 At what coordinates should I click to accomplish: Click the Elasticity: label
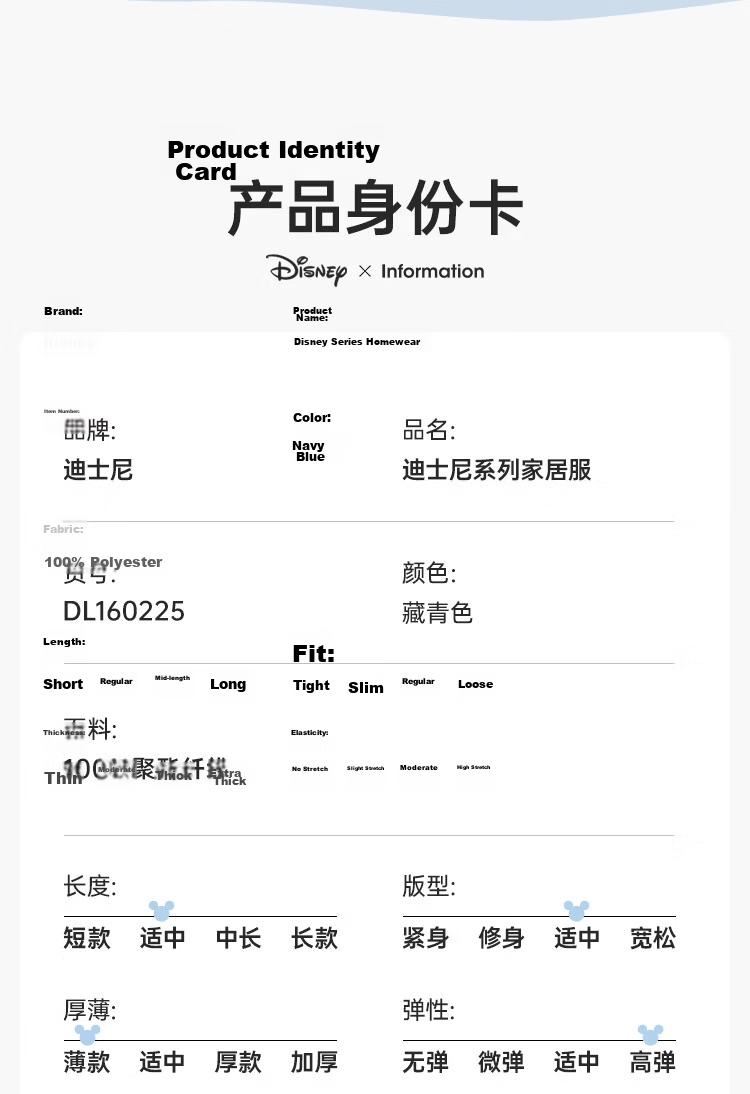click(x=310, y=733)
